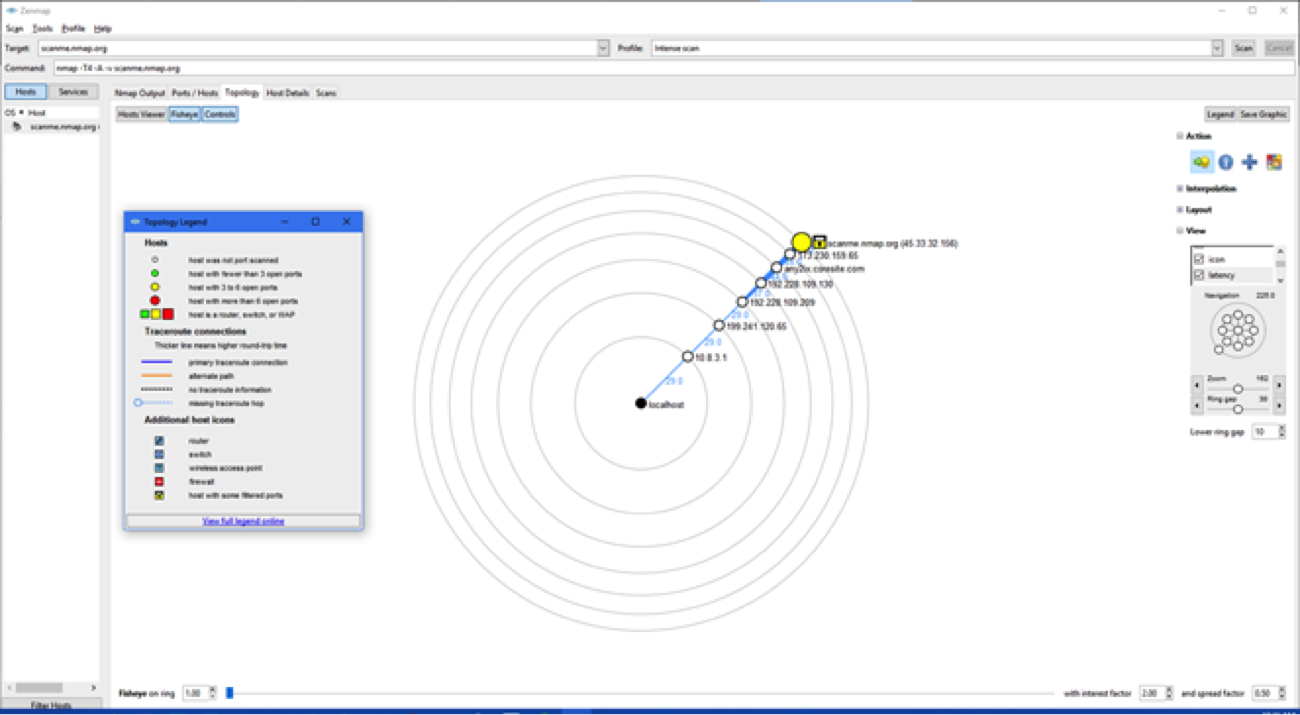Click zoom decrease arrow left of Zoom slider
1300x715 pixels.
tap(1195, 384)
